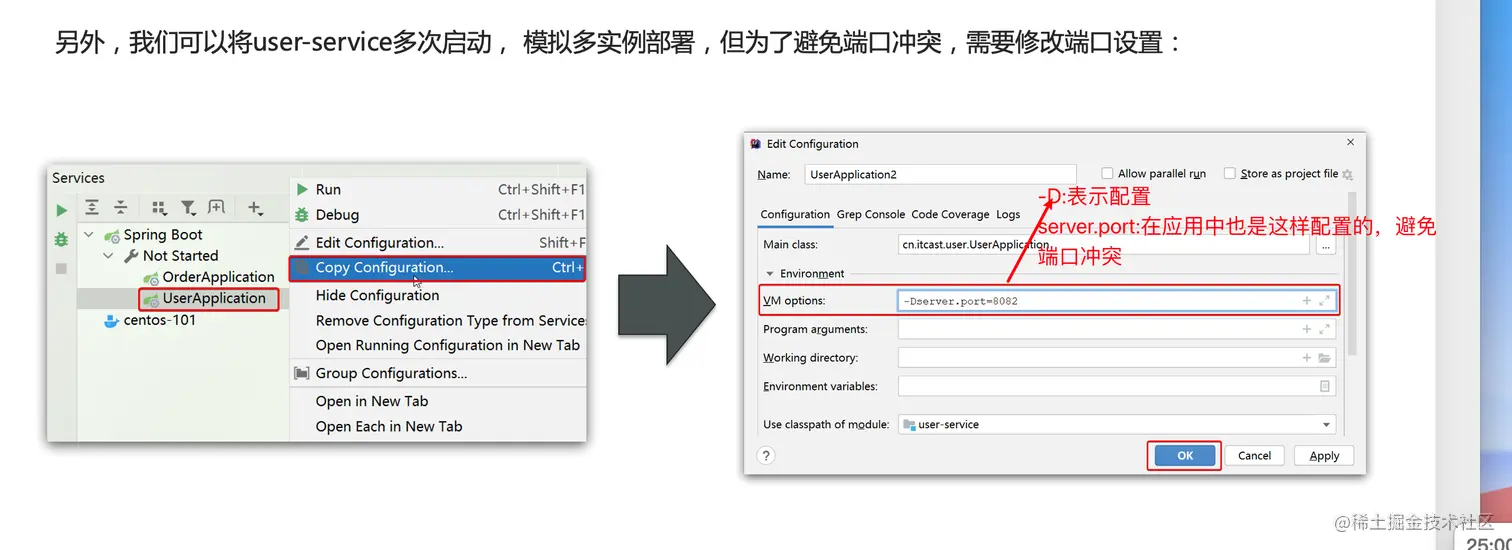
Task: Click the edit icon in Environment variables field
Action: pos(1325,386)
